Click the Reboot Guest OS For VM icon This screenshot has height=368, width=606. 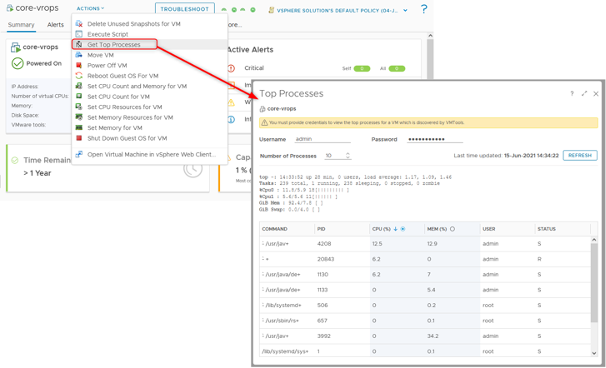(79, 76)
